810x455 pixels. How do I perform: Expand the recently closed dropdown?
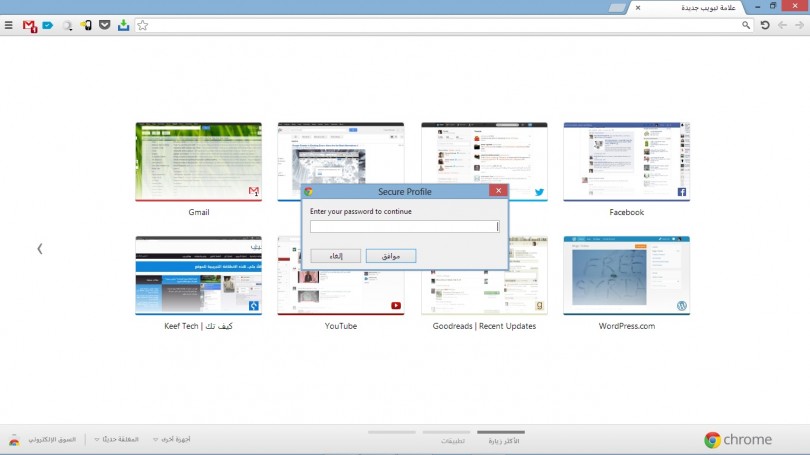click(118, 440)
